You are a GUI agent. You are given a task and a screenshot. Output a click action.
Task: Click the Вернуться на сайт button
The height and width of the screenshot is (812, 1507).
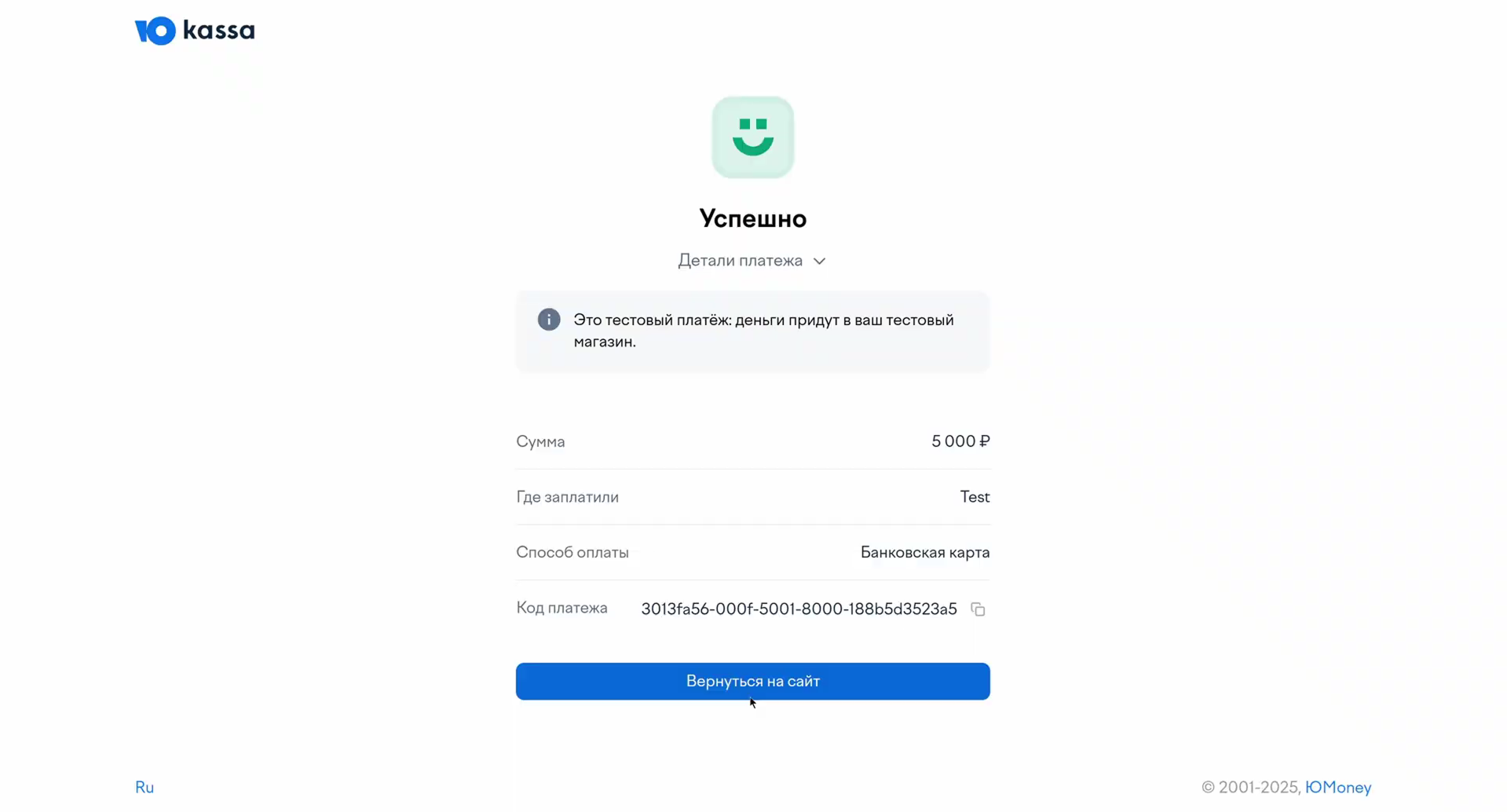point(752,681)
